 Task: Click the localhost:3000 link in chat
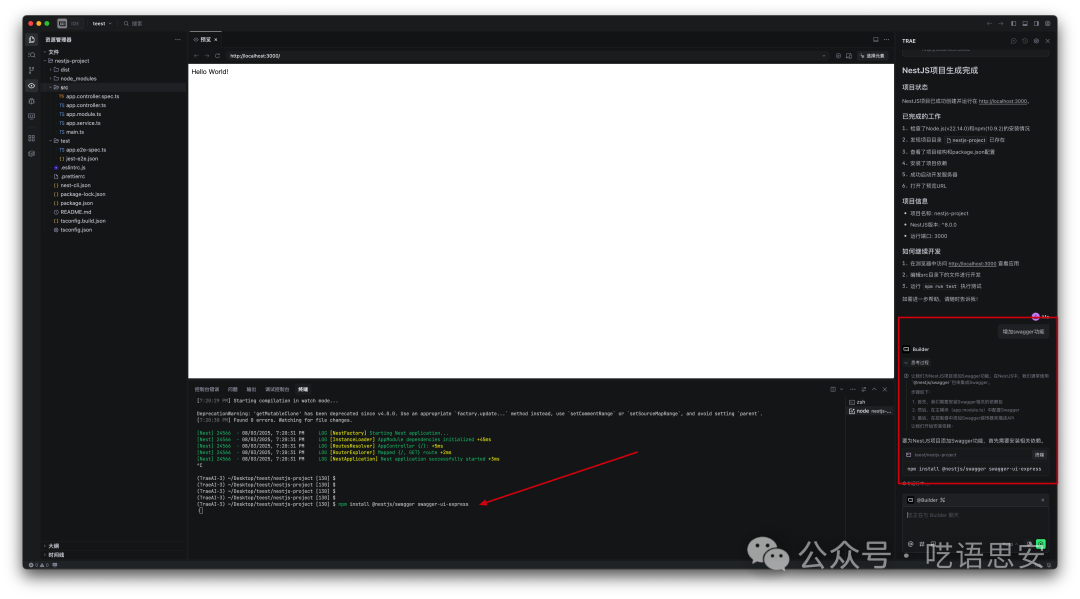click(1003, 101)
